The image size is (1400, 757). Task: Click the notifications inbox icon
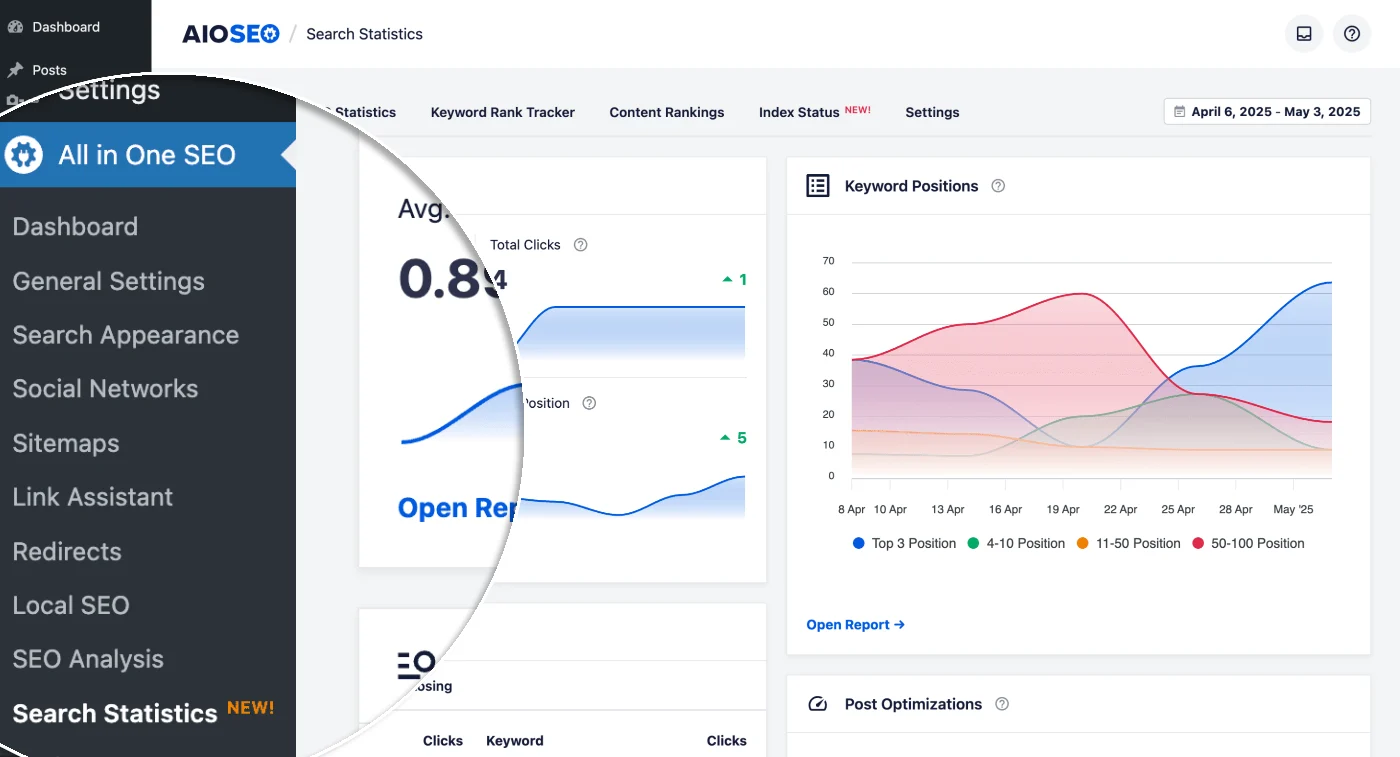coord(1304,34)
